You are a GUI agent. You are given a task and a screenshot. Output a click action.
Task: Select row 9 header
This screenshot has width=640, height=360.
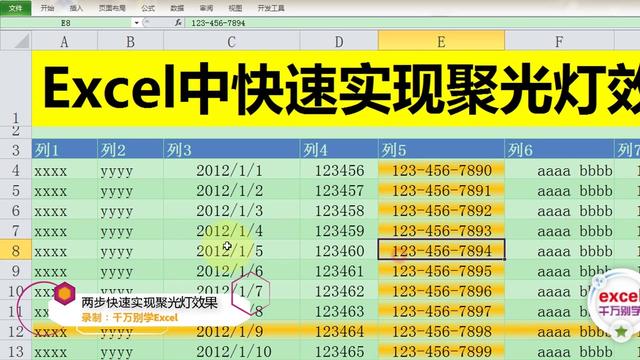[x=16, y=270]
